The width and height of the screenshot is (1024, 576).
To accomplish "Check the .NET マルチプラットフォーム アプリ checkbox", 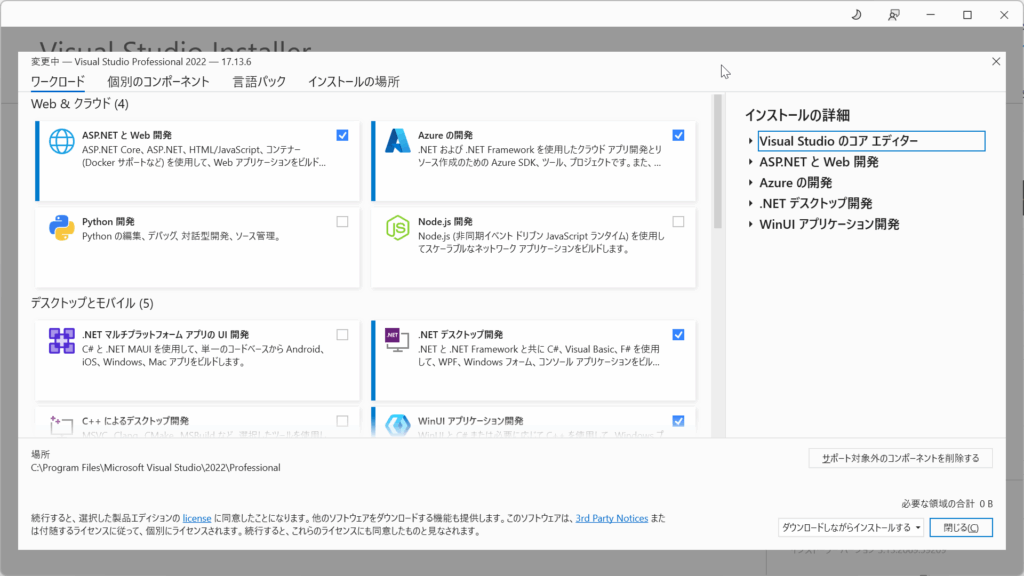I will [x=342, y=335].
